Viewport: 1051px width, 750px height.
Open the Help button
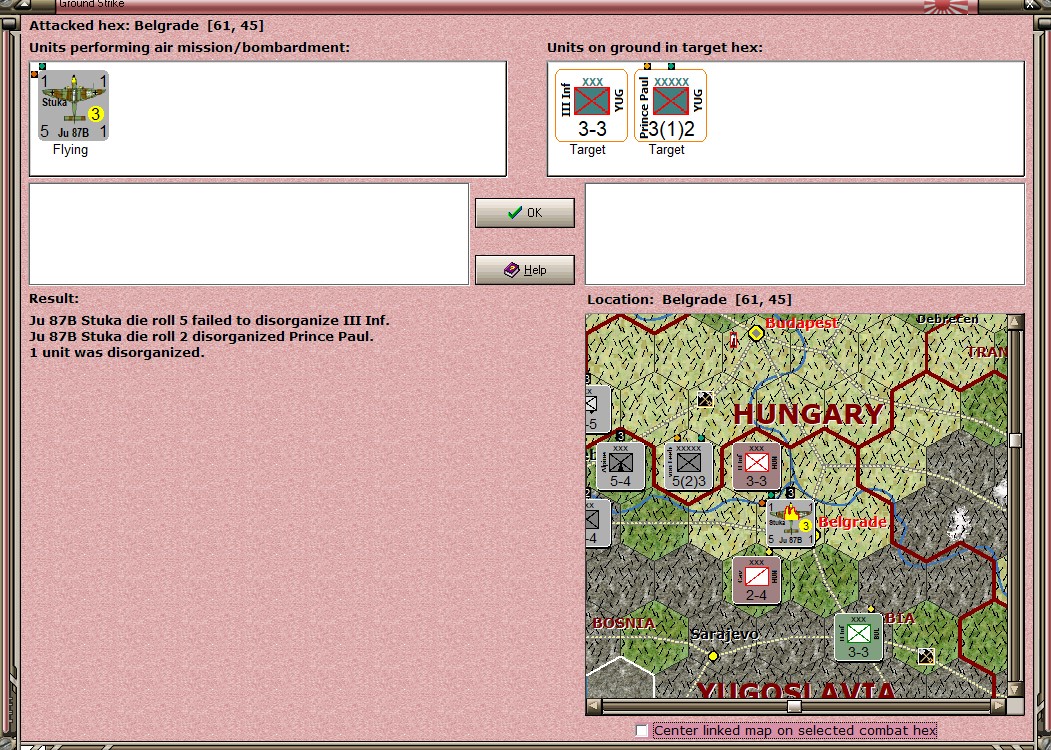click(x=525, y=269)
